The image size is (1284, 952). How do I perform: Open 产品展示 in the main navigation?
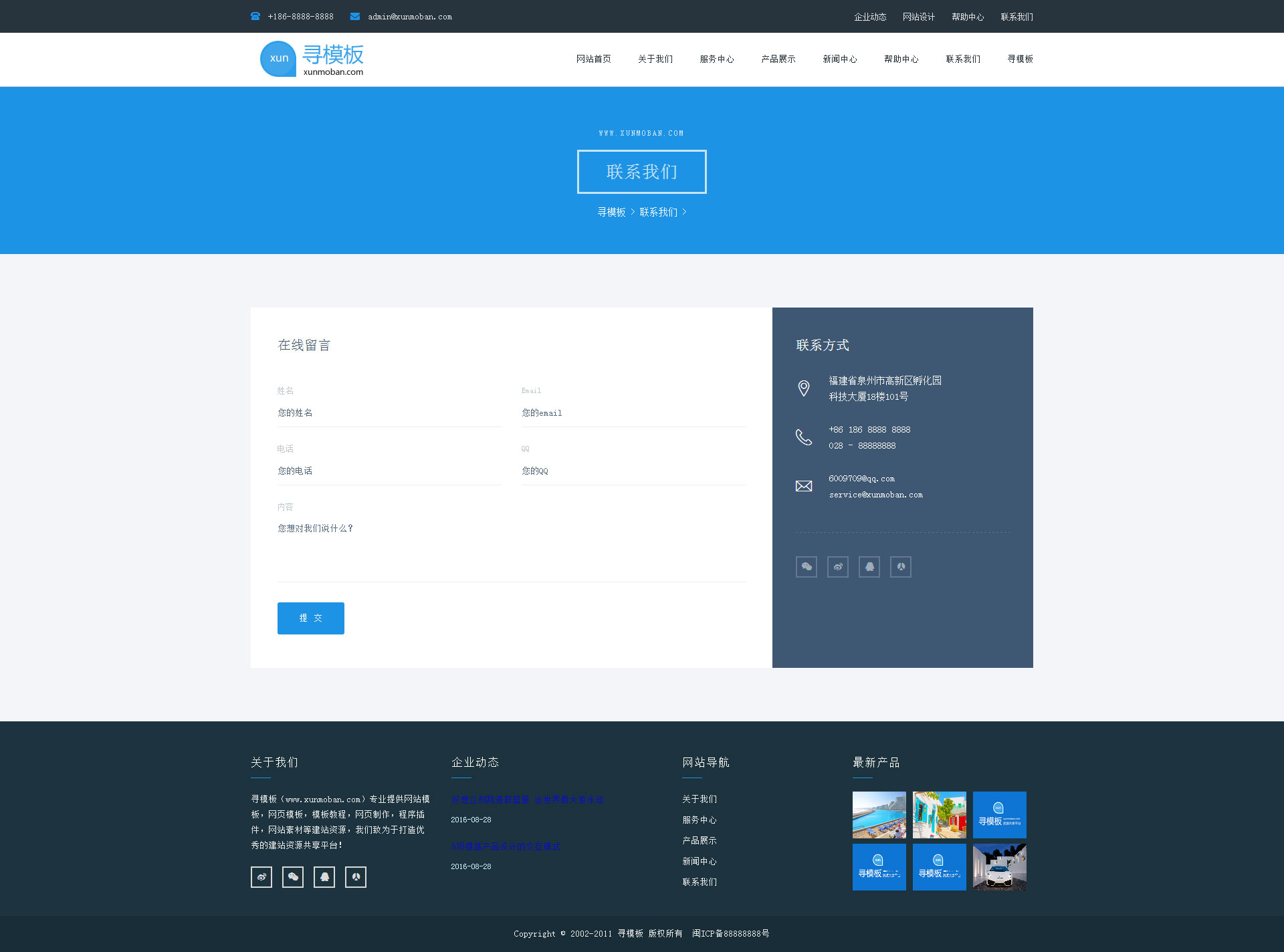[778, 59]
